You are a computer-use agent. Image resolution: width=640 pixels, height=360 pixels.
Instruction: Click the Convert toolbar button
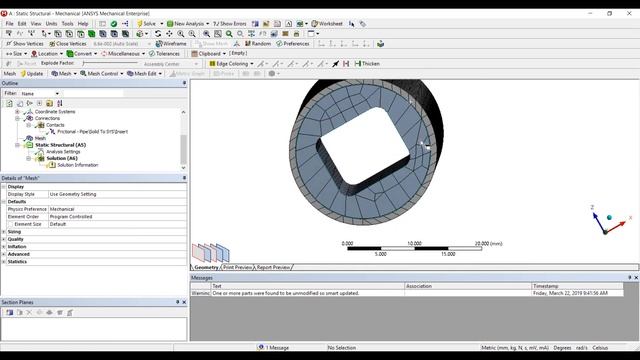tap(82, 53)
